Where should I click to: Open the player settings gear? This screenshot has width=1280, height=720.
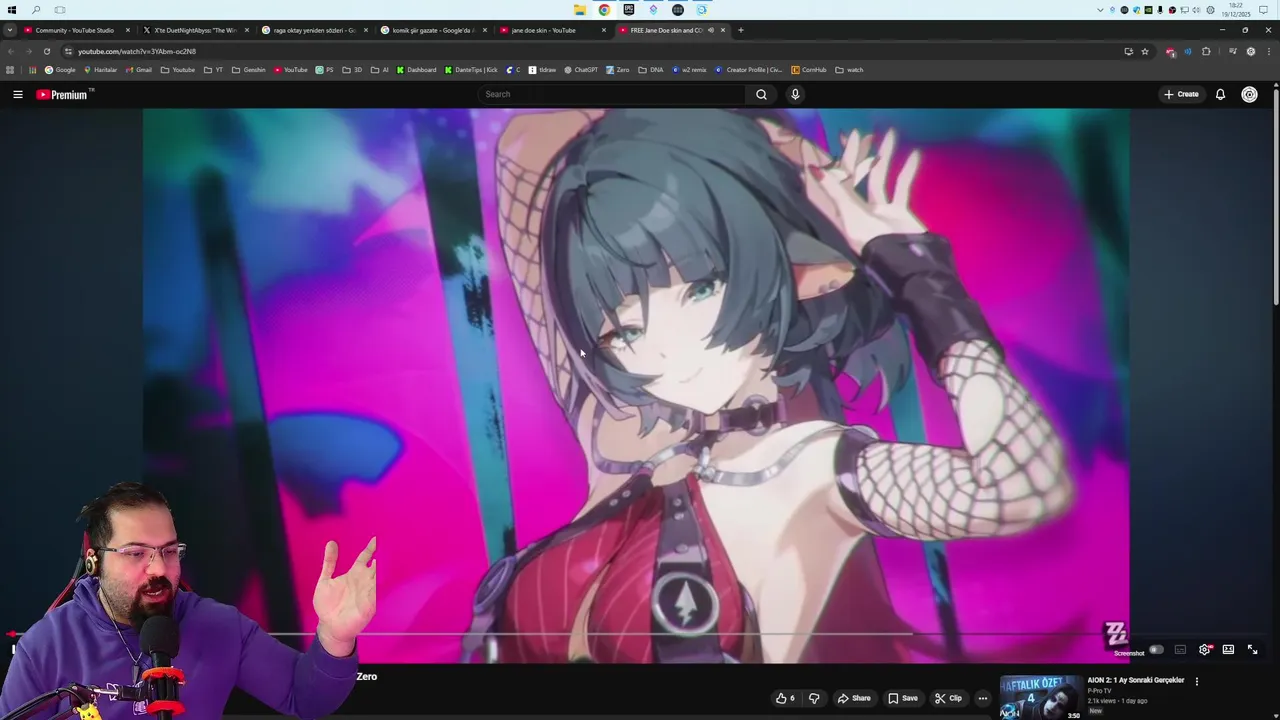[x=1205, y=650]
